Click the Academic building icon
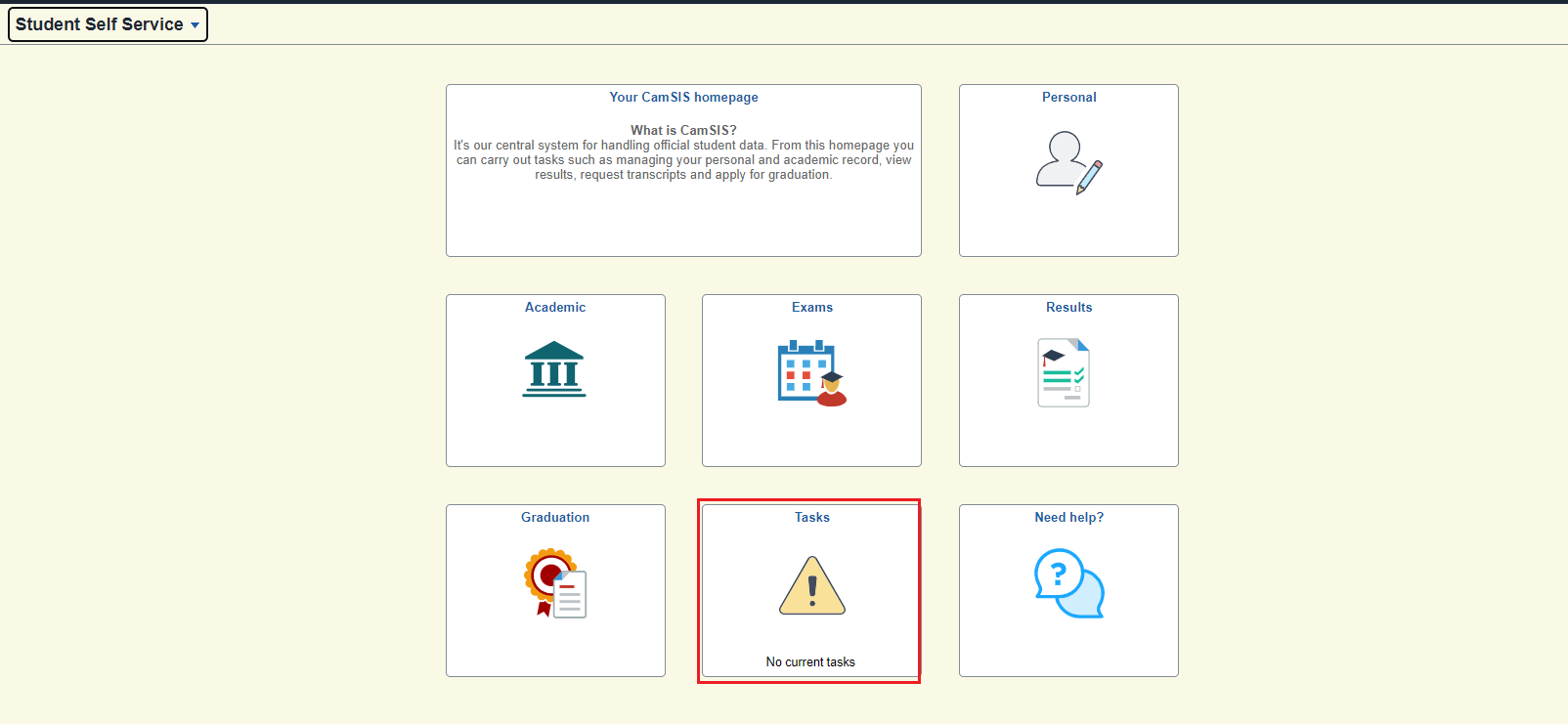1568x724 pixels. [x=554, y=369]
